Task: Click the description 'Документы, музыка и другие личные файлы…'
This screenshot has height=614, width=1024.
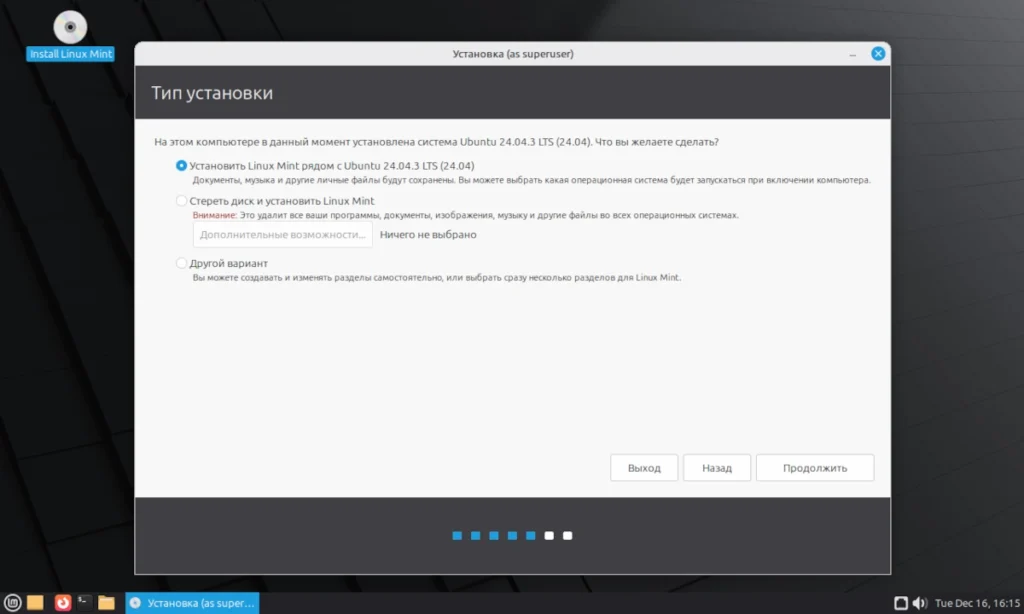Action: pyautogui.click(x=532, y=180)
